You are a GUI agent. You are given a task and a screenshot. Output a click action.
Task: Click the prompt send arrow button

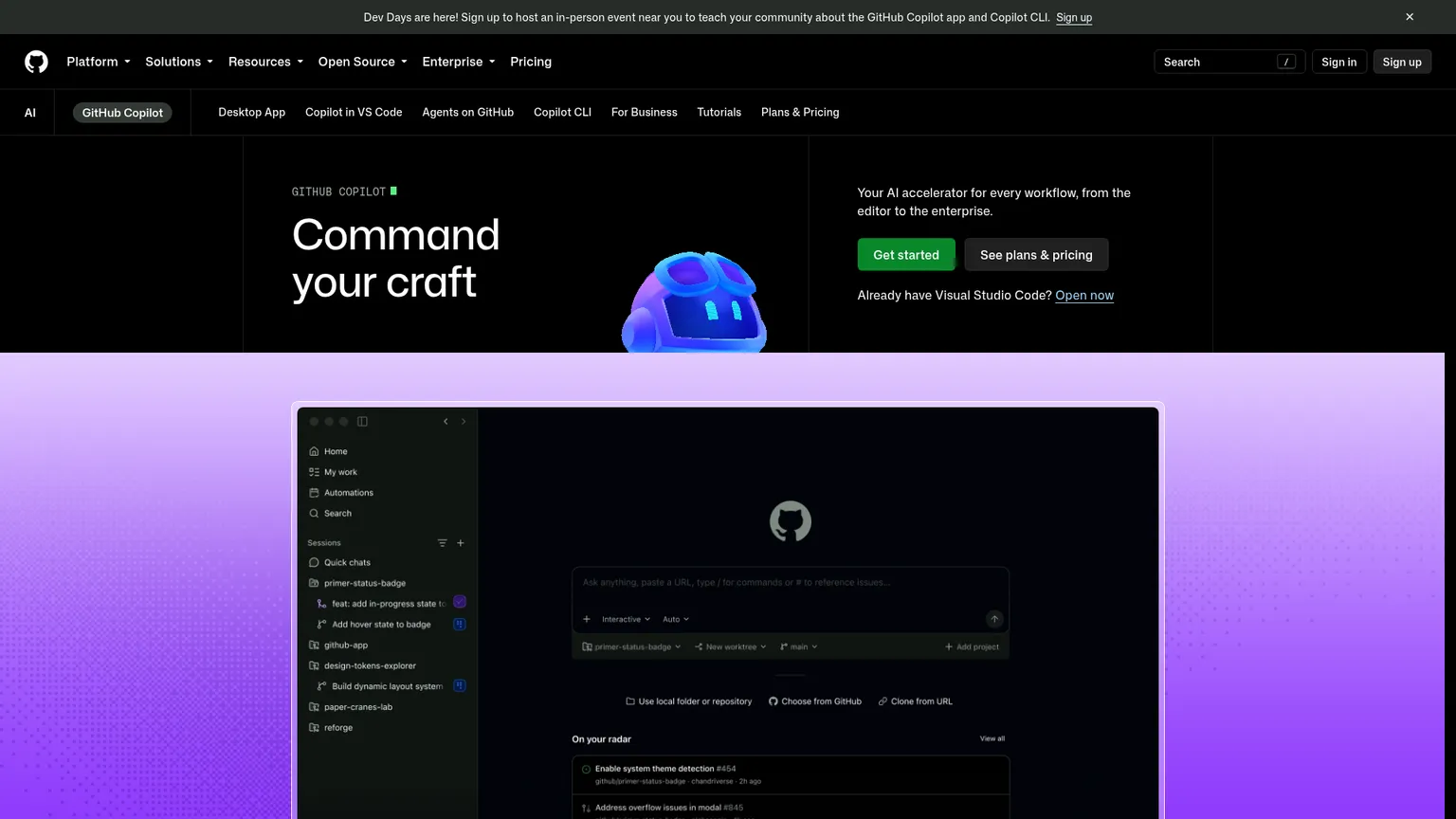994,619
